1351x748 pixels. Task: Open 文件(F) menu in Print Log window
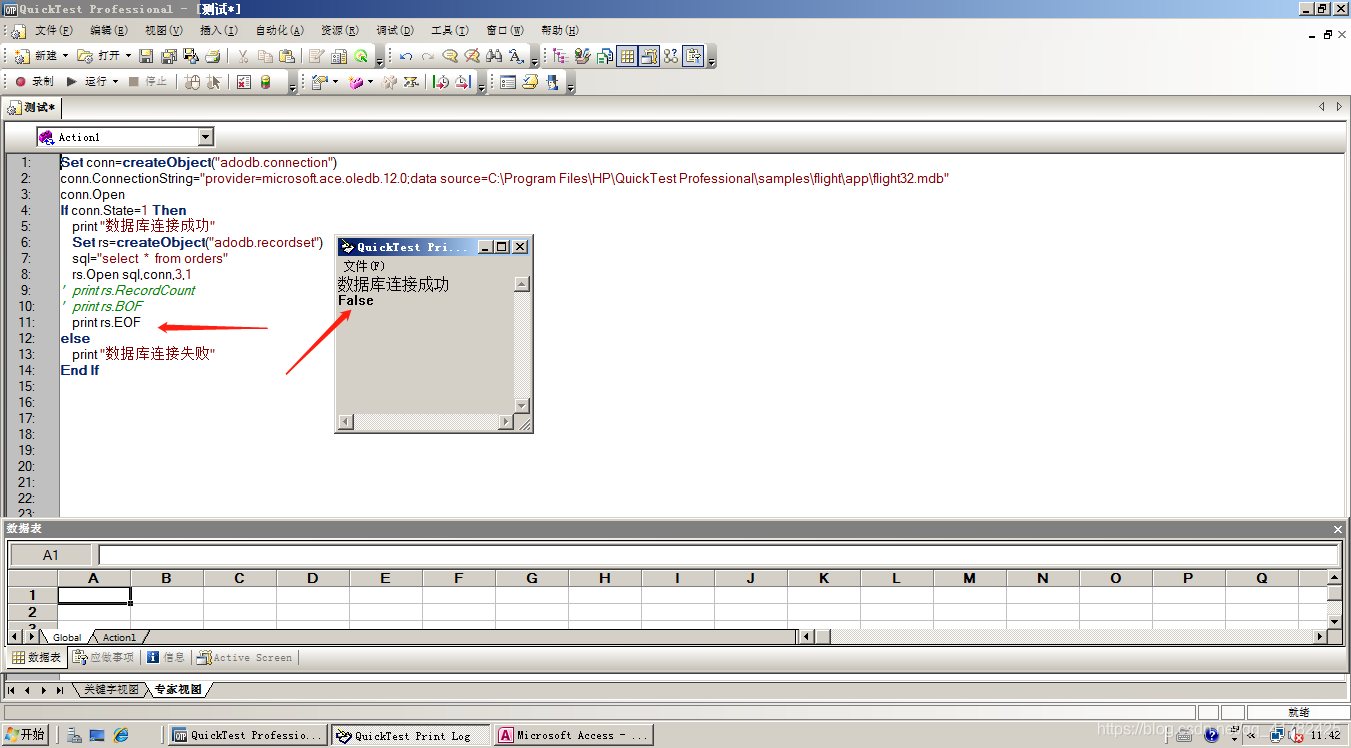(x=363, y=266)
